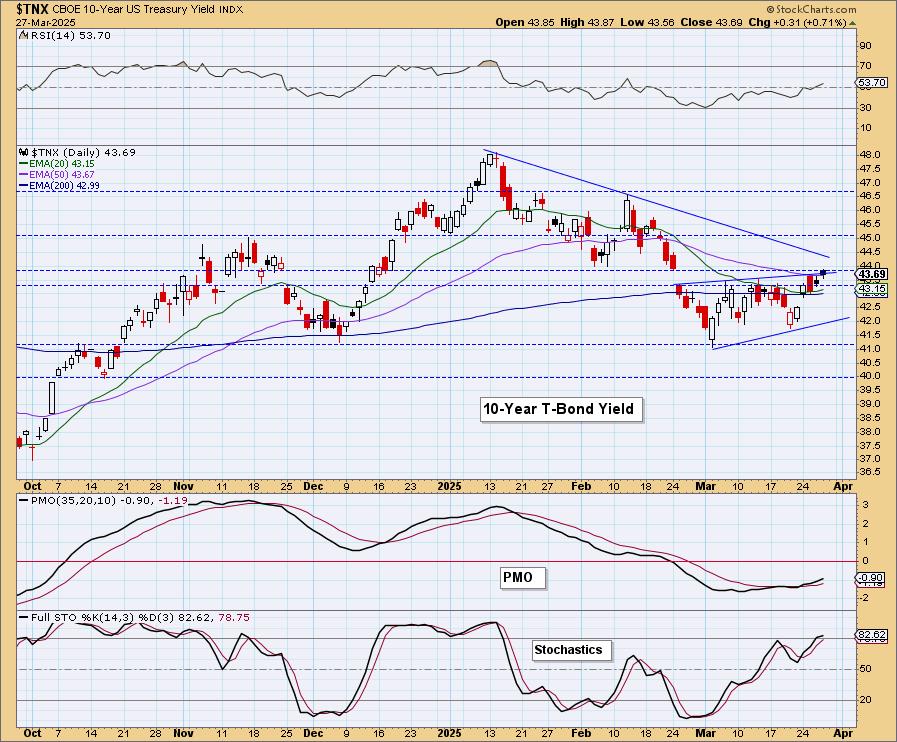Click the Close 43.69 header value
The width and height of the screenshot is (897, 742).
712,22
